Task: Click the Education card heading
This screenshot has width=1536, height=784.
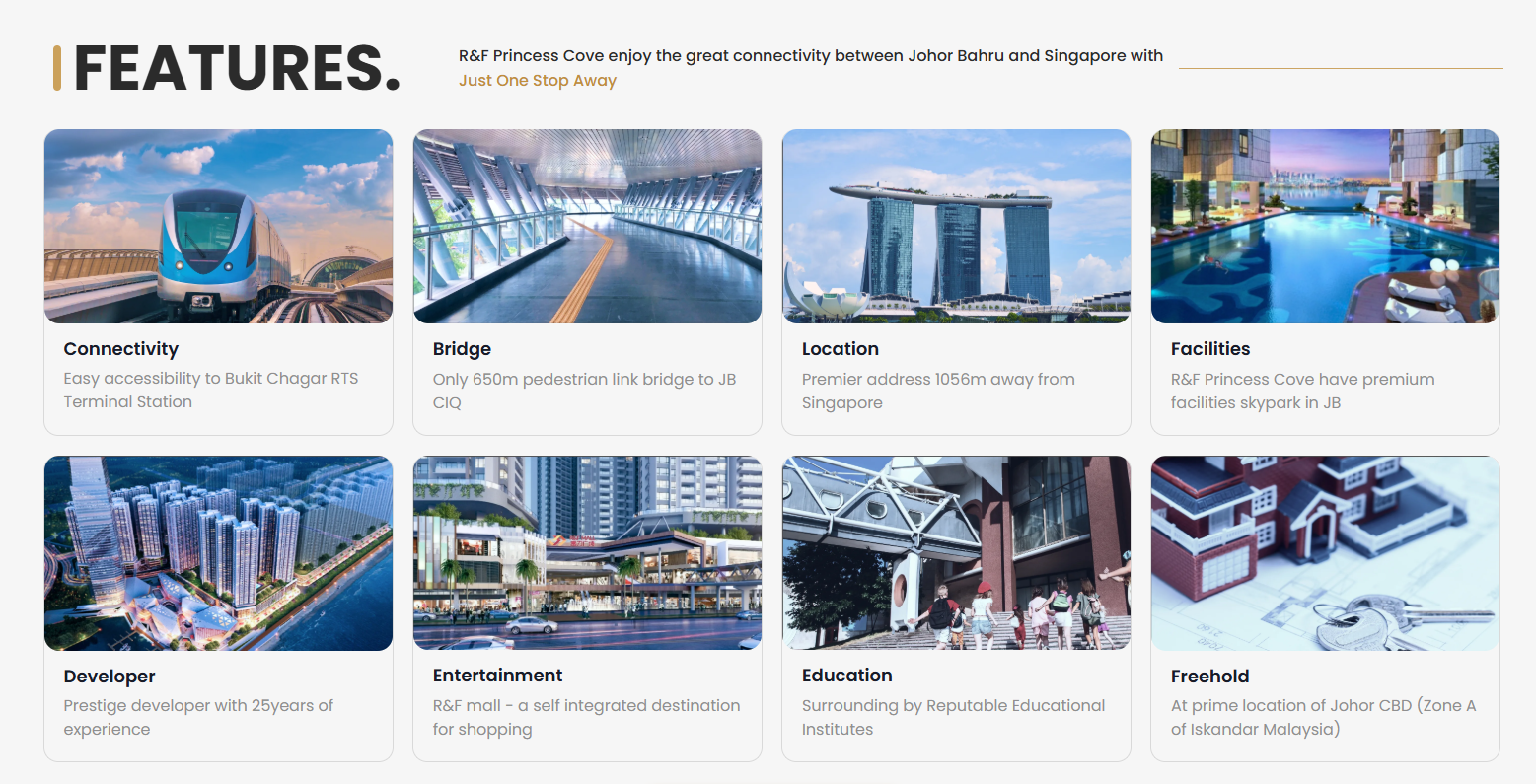Action: point(847,676)
